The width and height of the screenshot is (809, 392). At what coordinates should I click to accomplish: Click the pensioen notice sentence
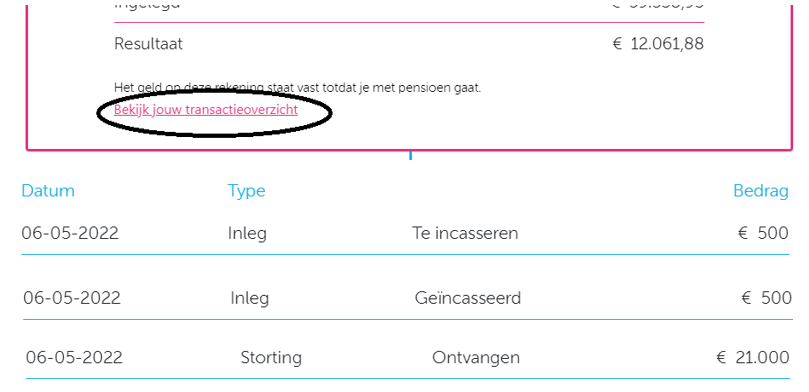pyautogui.click(x=297, y=88)
